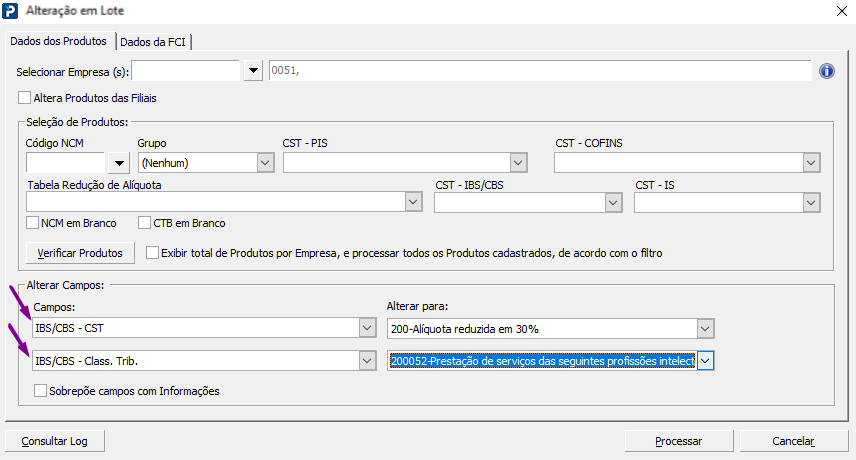856x460 pixels.
Task: Open the CST - IS dropdown
Action: (811, 203)
